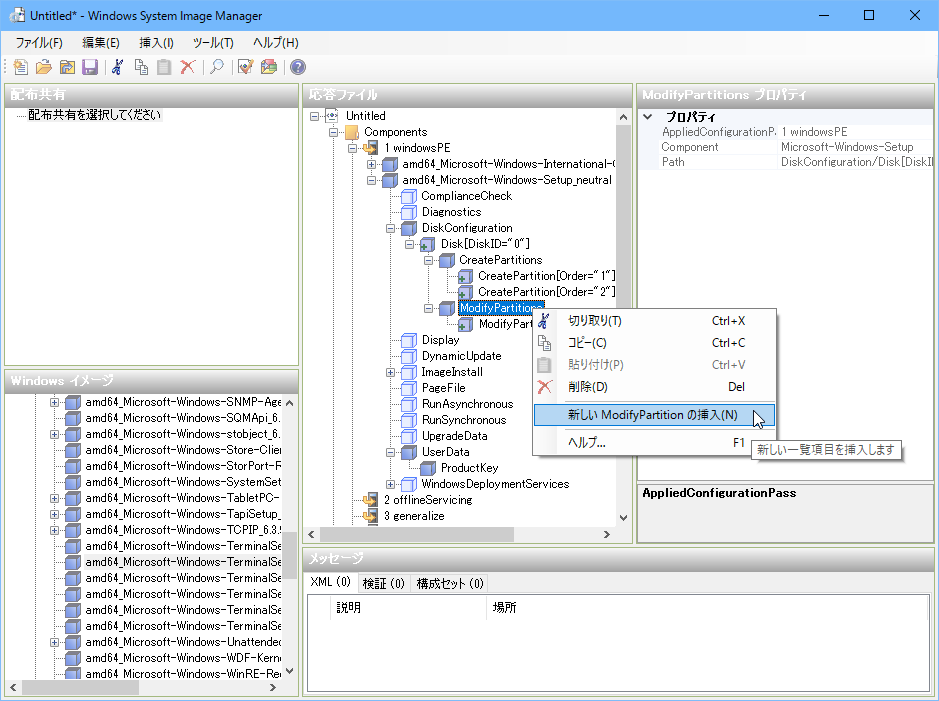Select the DynamicUpdate tree item
939x701 pixels.
coord(461,356)
